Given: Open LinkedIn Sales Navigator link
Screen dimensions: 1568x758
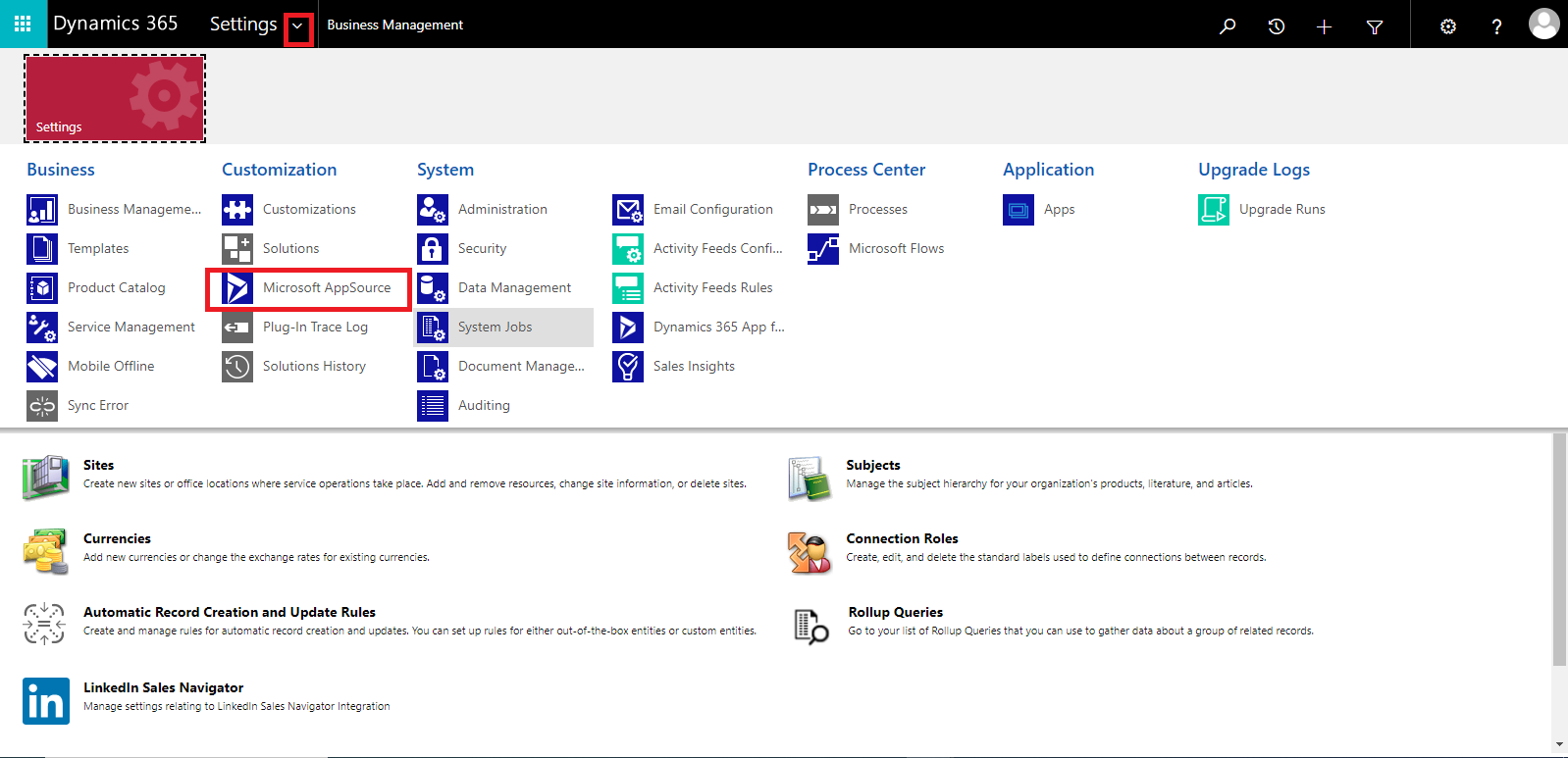Looking at the screenshot, I should [x=163, y=687].
